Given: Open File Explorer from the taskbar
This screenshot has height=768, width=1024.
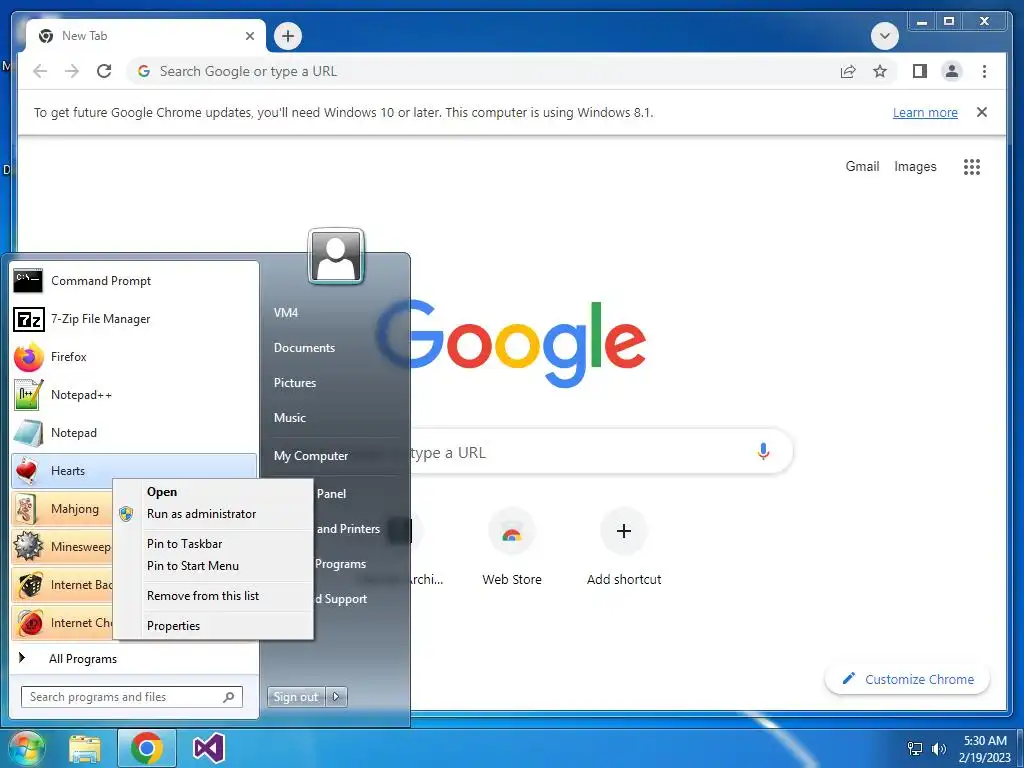Looking at the screenshot, I should pos(85,749).
